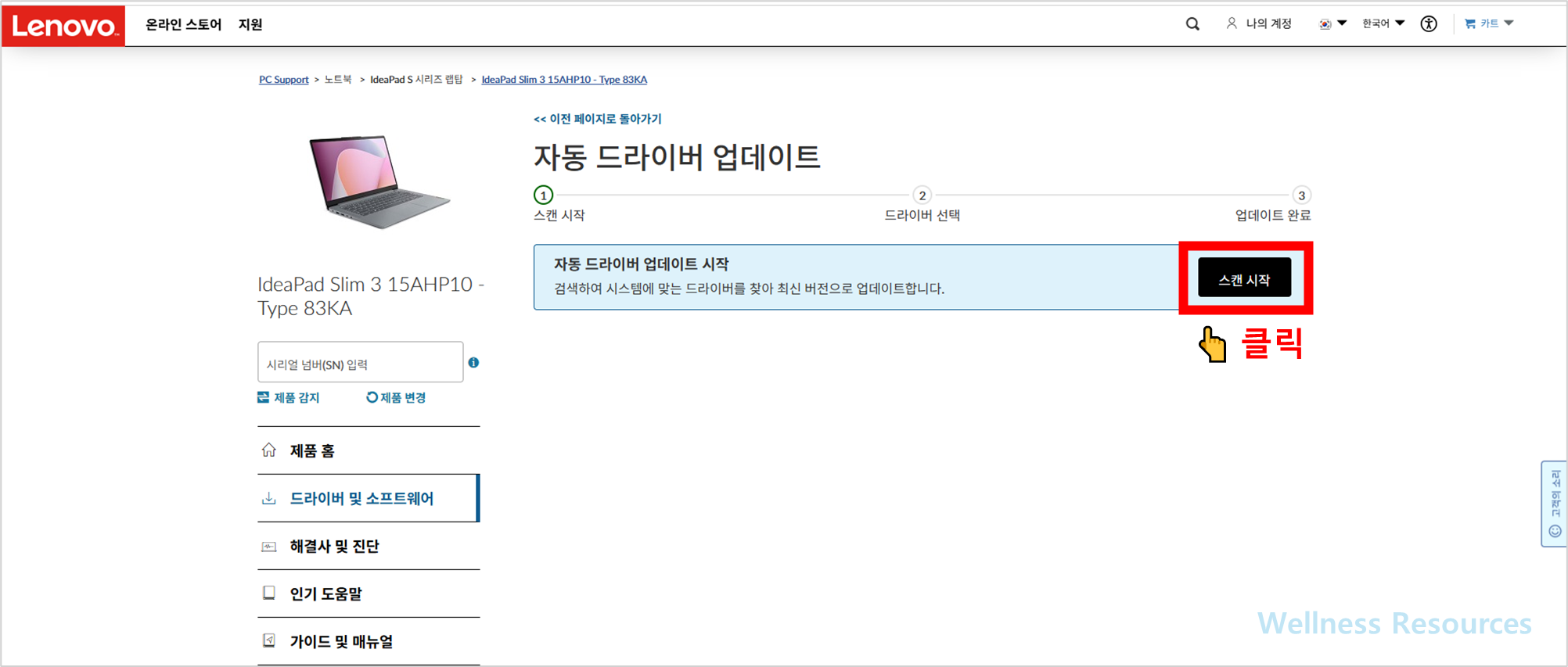Expand the 카트 cart dropdown
The image size is (1568, 667).
click(1489, 23)
